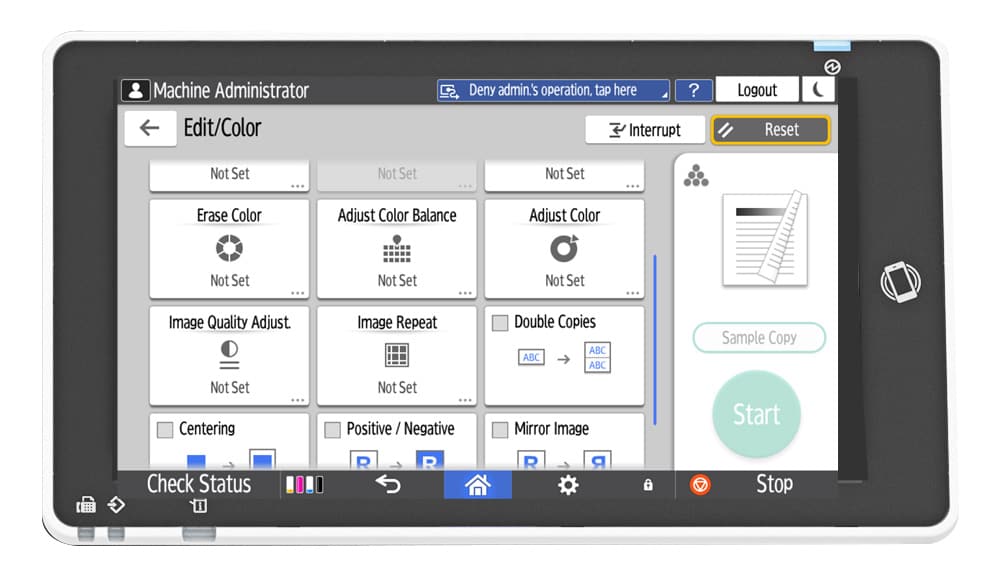Click the blue vertical scrollbar
1000x575 pixels.
pyautogui.click(x=655, y=340)
